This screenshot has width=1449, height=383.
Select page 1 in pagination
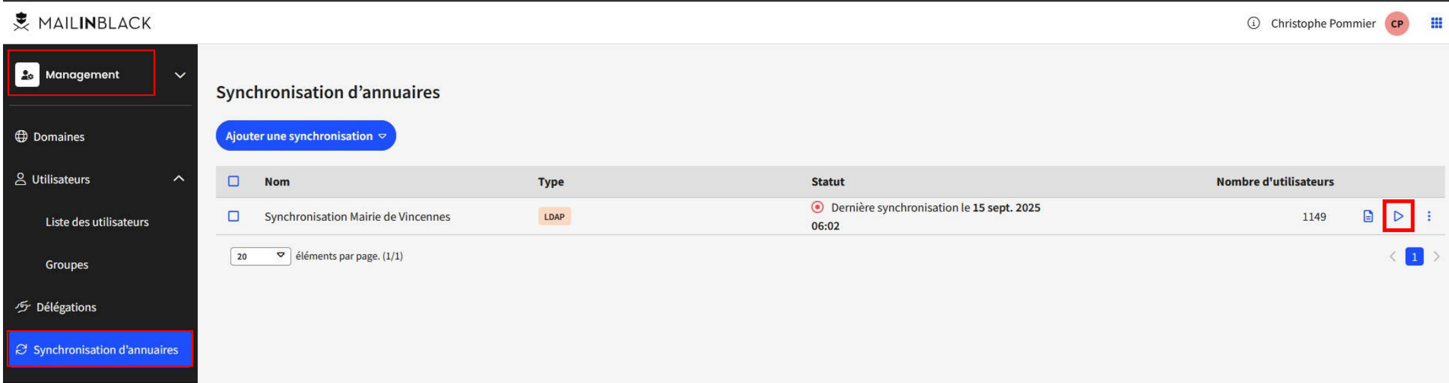(1414, 257)
